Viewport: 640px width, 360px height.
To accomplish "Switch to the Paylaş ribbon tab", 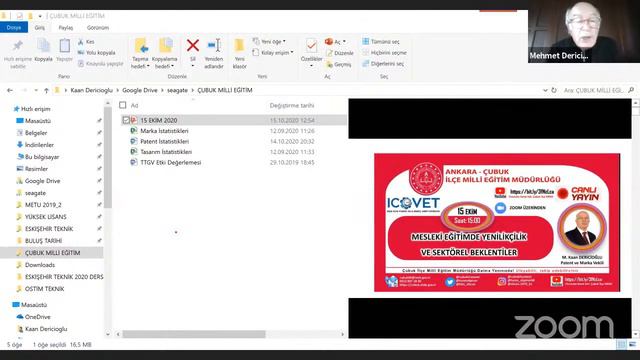I will (x=66, y=28).
